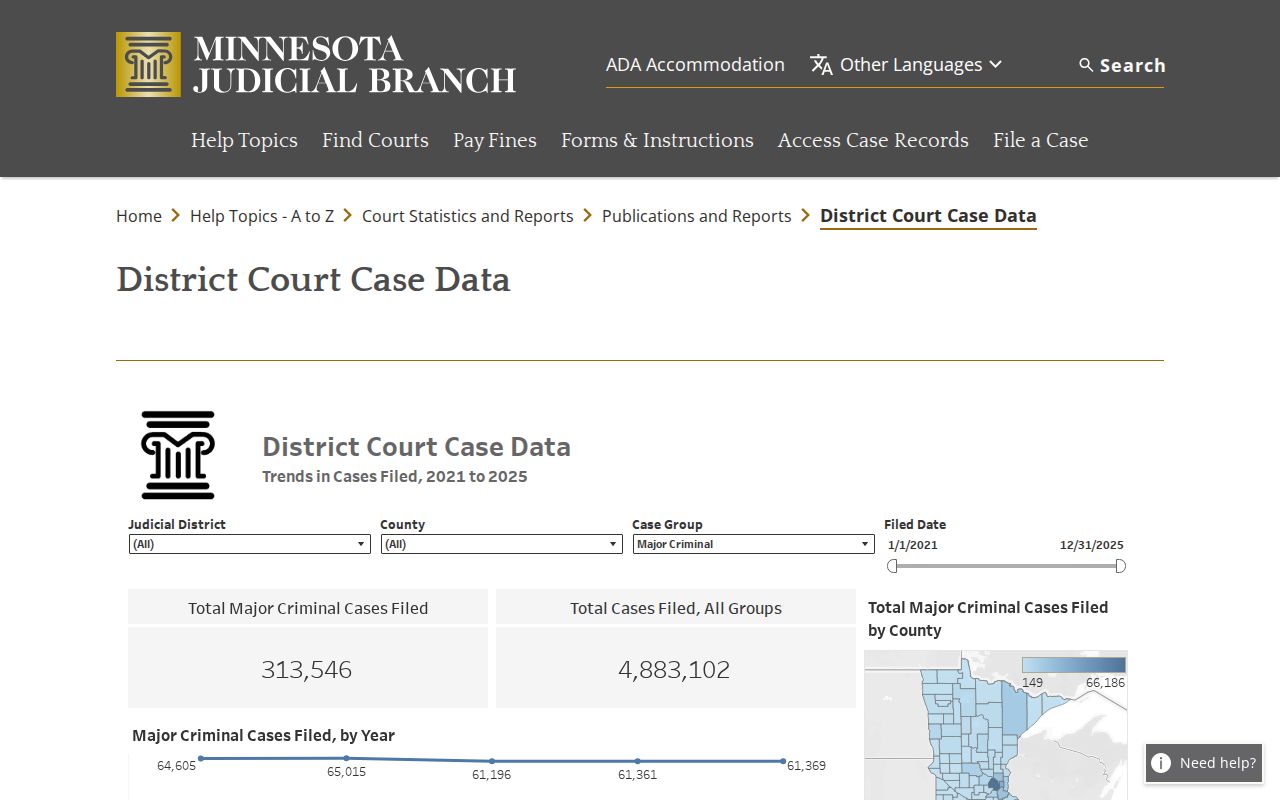Viewport: 1280px width, 800px height.
Task: Open Publications and Reports breadcrumb
Action: tap(696, 216)
